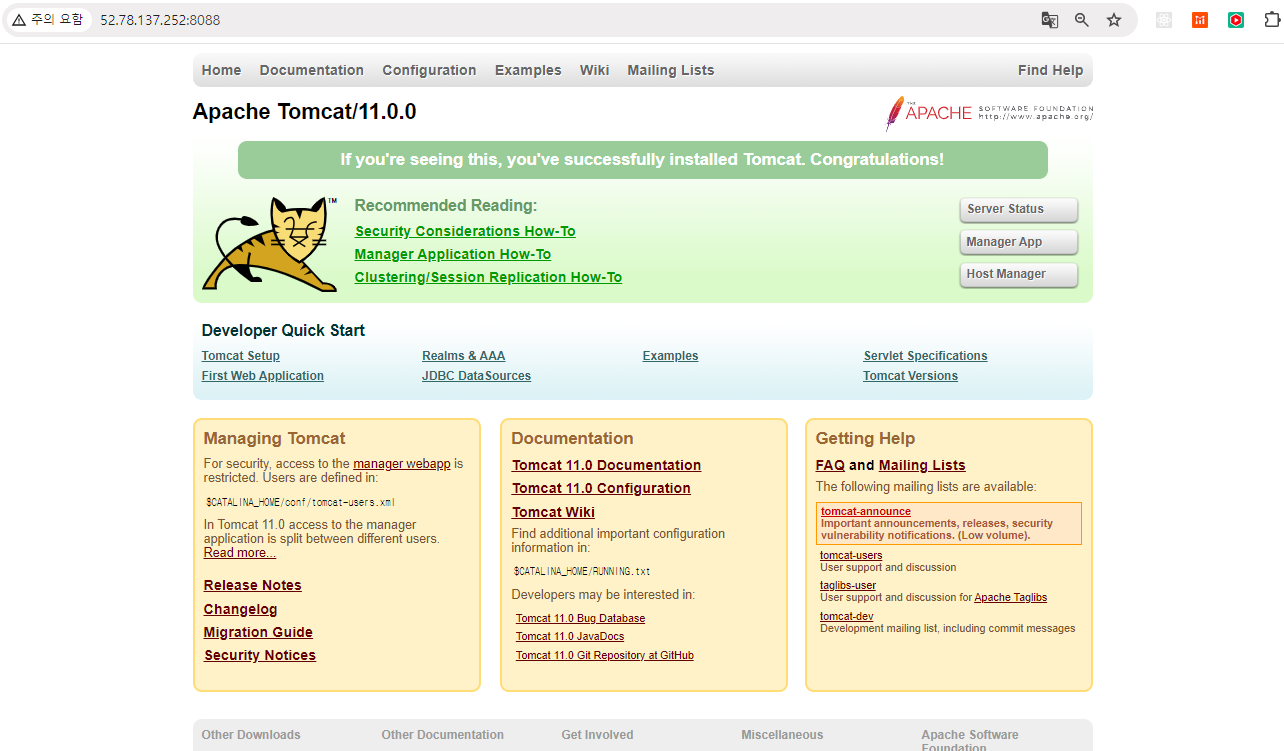Open the Changelog link
This screenshot has height=751, width=1284.
tap(240, 609)
